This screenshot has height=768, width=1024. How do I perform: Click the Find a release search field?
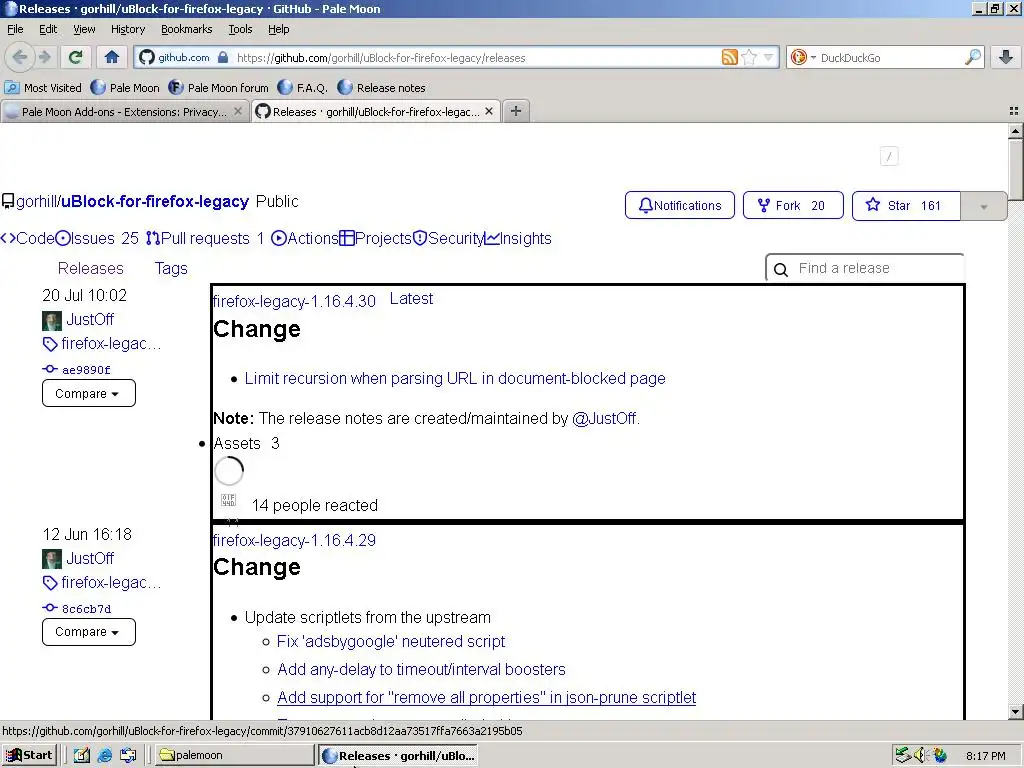click(865, 268)
